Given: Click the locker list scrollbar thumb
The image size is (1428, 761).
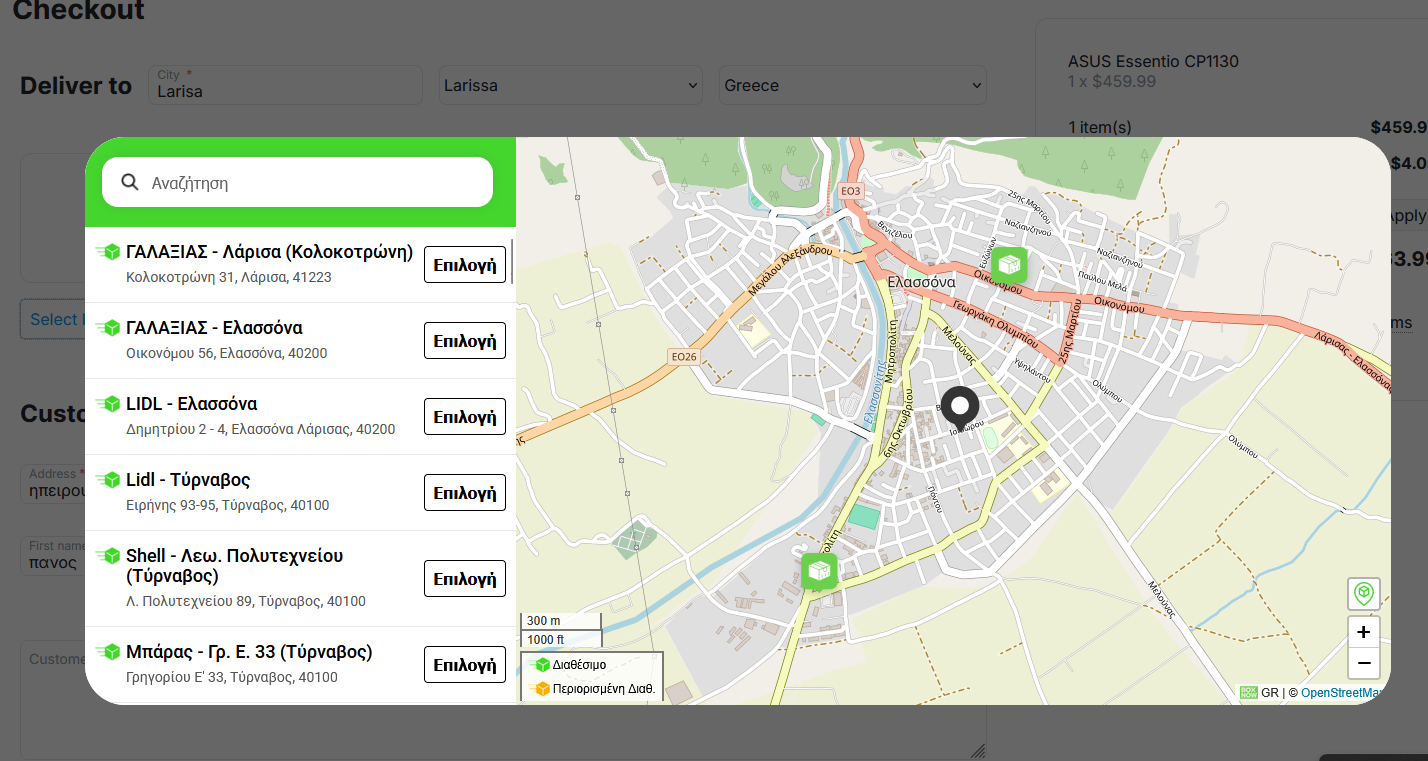Looking at the screenshot, I should point(513,262).
